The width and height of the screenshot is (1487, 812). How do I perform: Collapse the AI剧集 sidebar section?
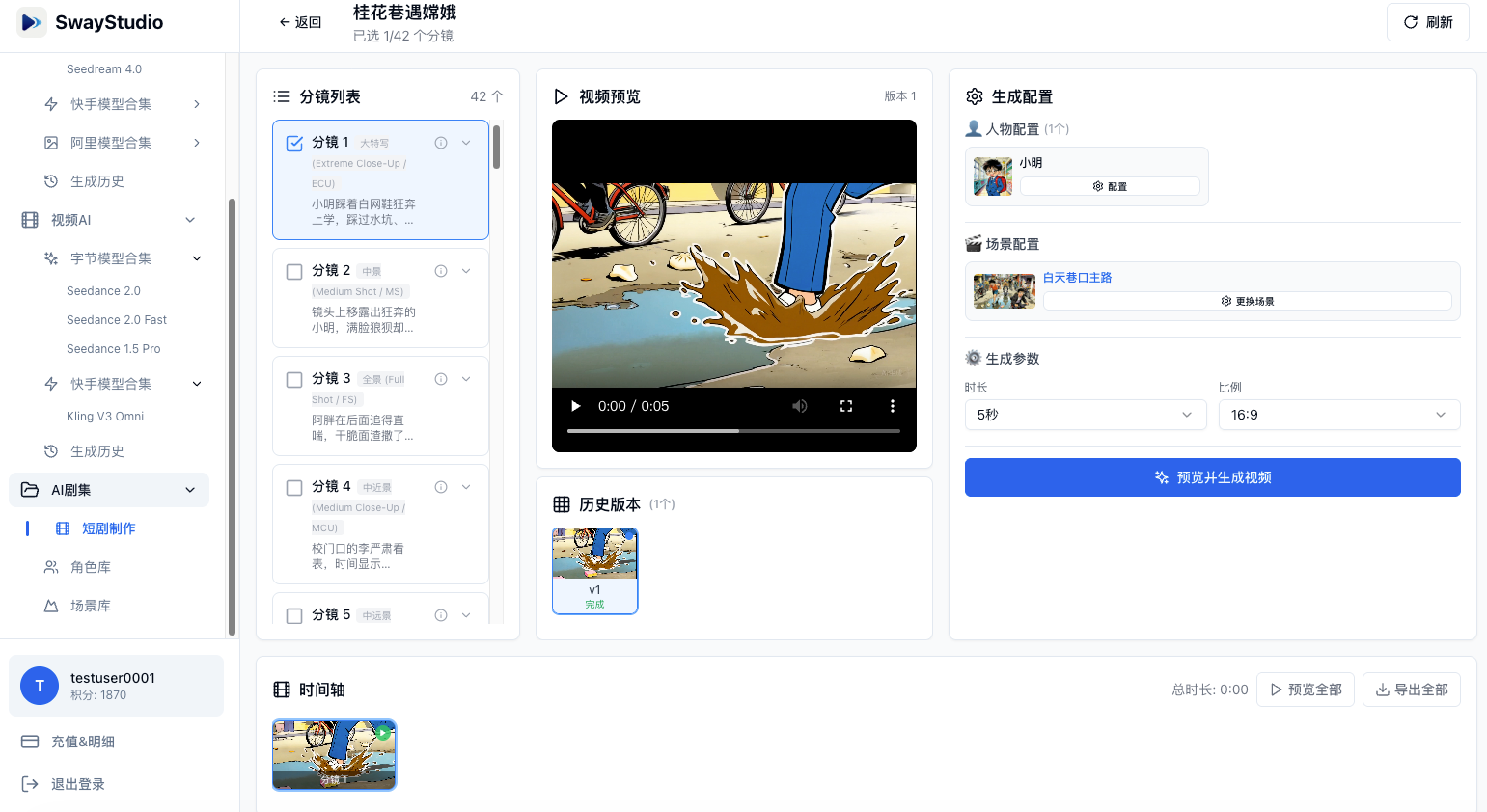click(190, 490)
